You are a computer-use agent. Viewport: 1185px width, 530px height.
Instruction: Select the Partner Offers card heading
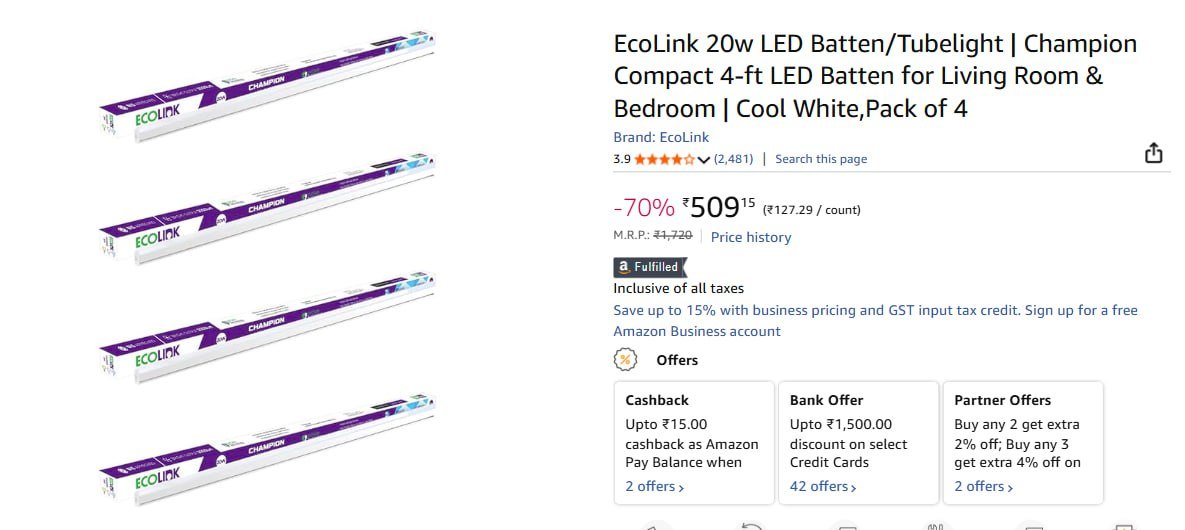point(1003,400)
